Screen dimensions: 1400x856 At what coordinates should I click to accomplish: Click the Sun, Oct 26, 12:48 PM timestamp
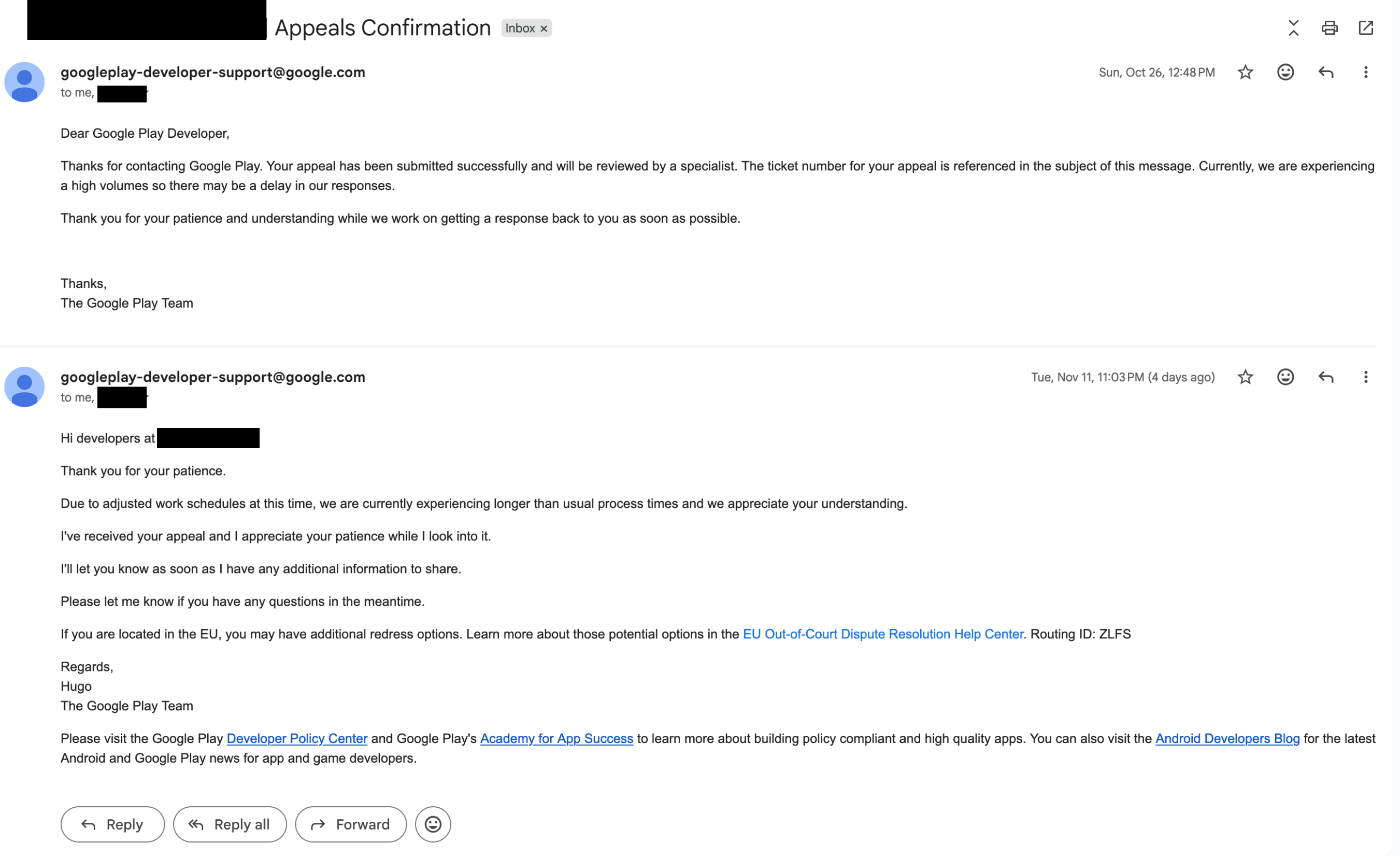click(1157, 72)
